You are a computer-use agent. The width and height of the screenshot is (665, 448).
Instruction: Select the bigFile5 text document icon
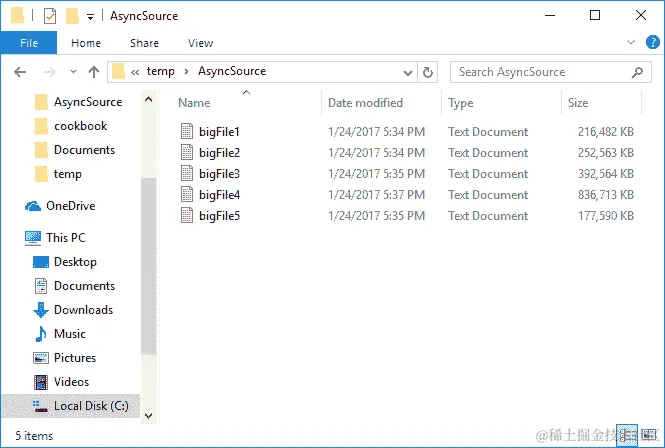[187, 216]
